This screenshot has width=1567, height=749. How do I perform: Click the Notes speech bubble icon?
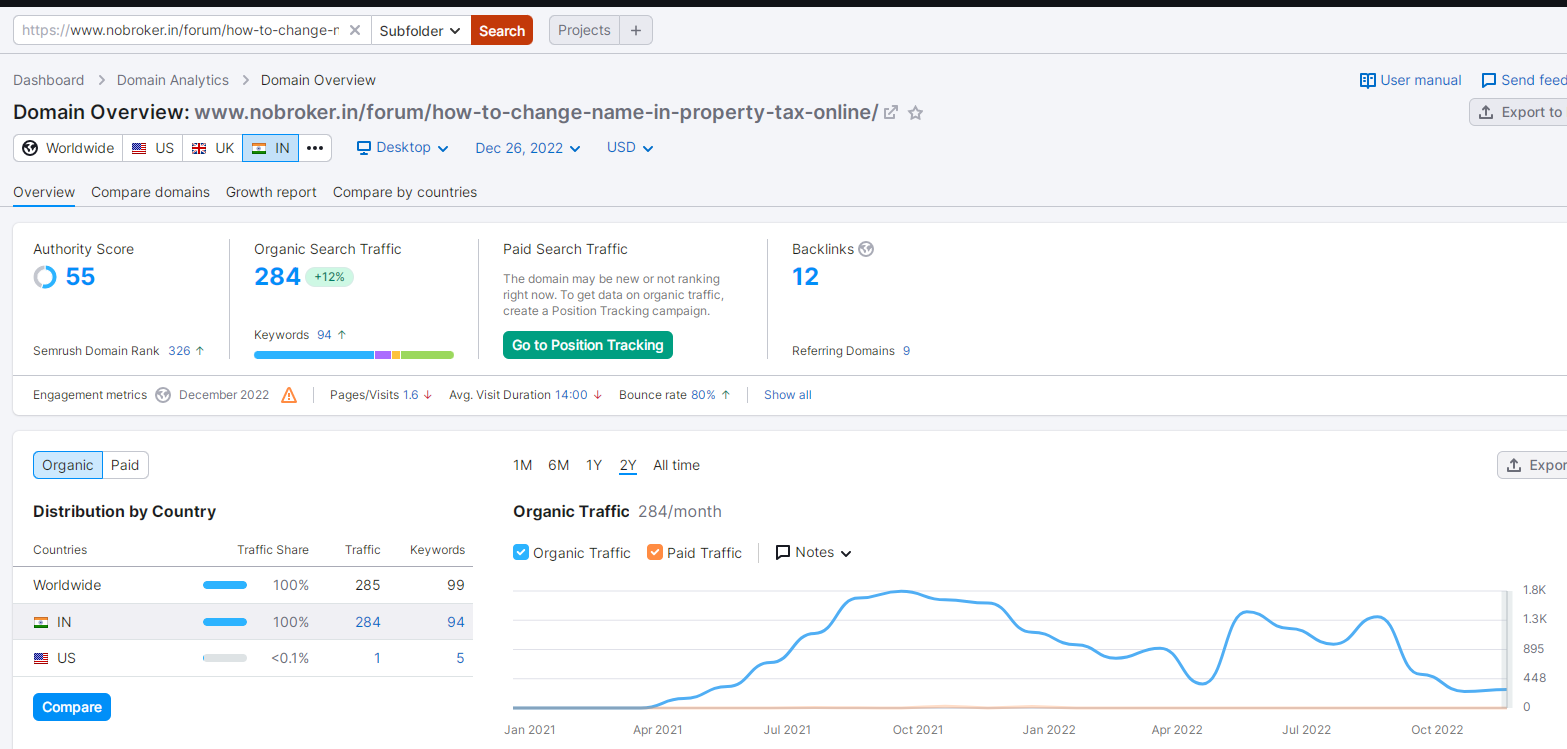tap(783, 552)
